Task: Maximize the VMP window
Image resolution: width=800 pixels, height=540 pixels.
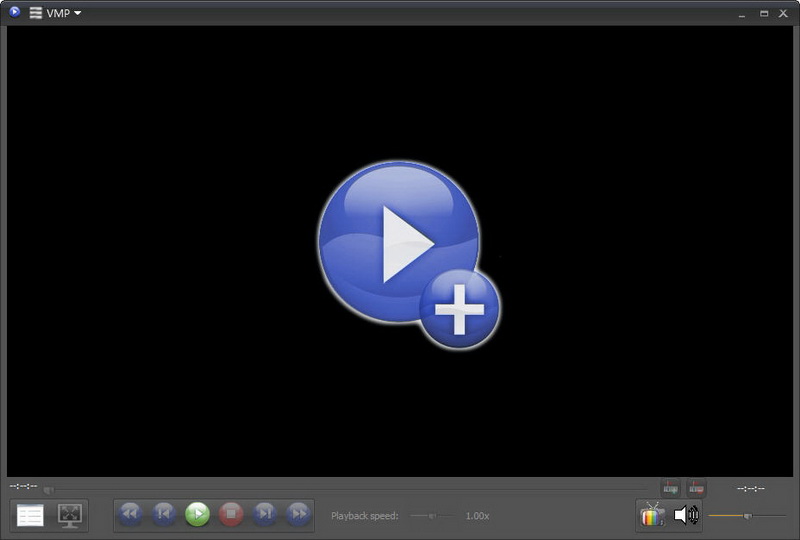Action: coord(764,14)
